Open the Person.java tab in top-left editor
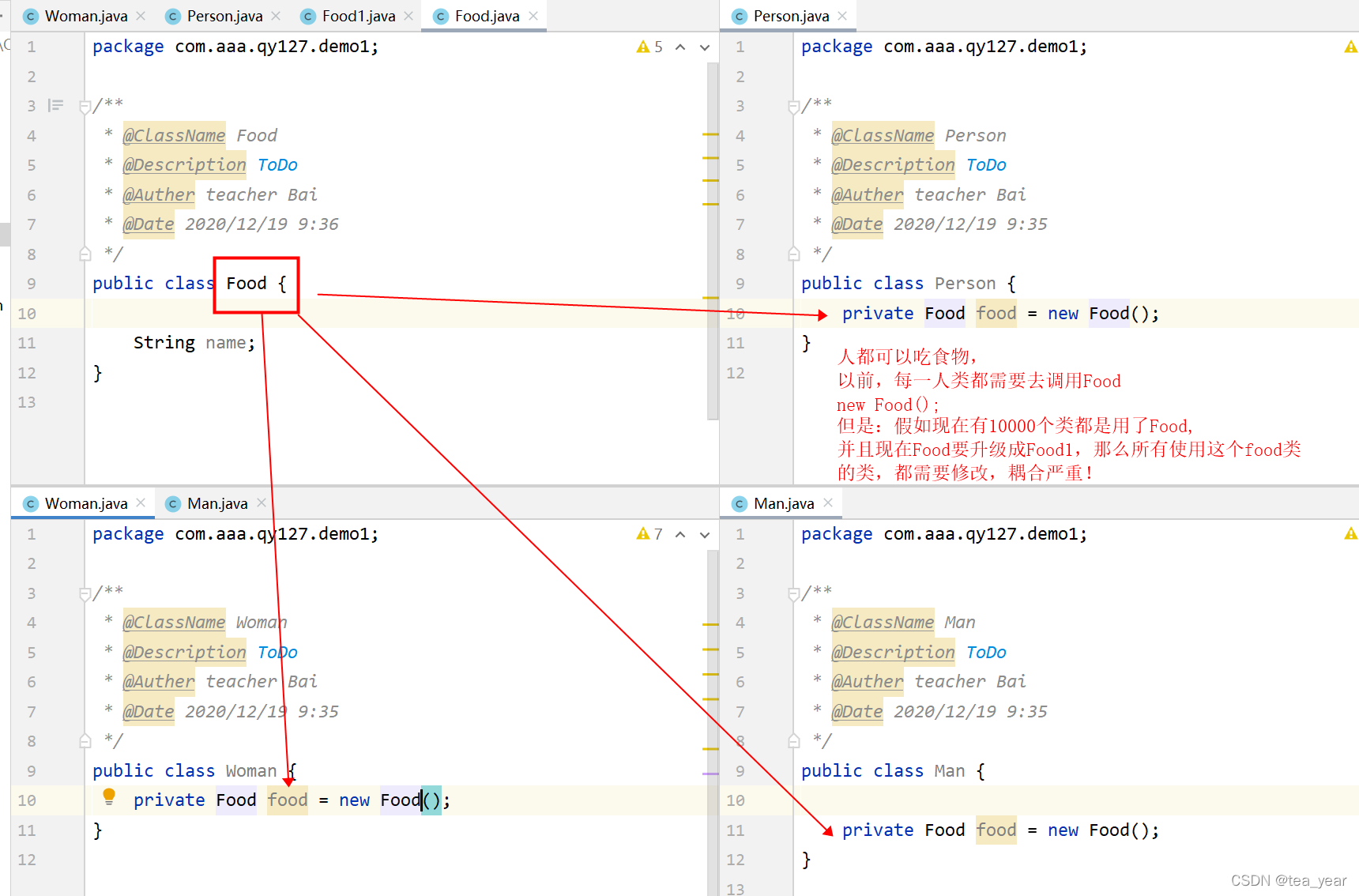Viewport: 1359px width, 896px height. (x=215, y=16)
